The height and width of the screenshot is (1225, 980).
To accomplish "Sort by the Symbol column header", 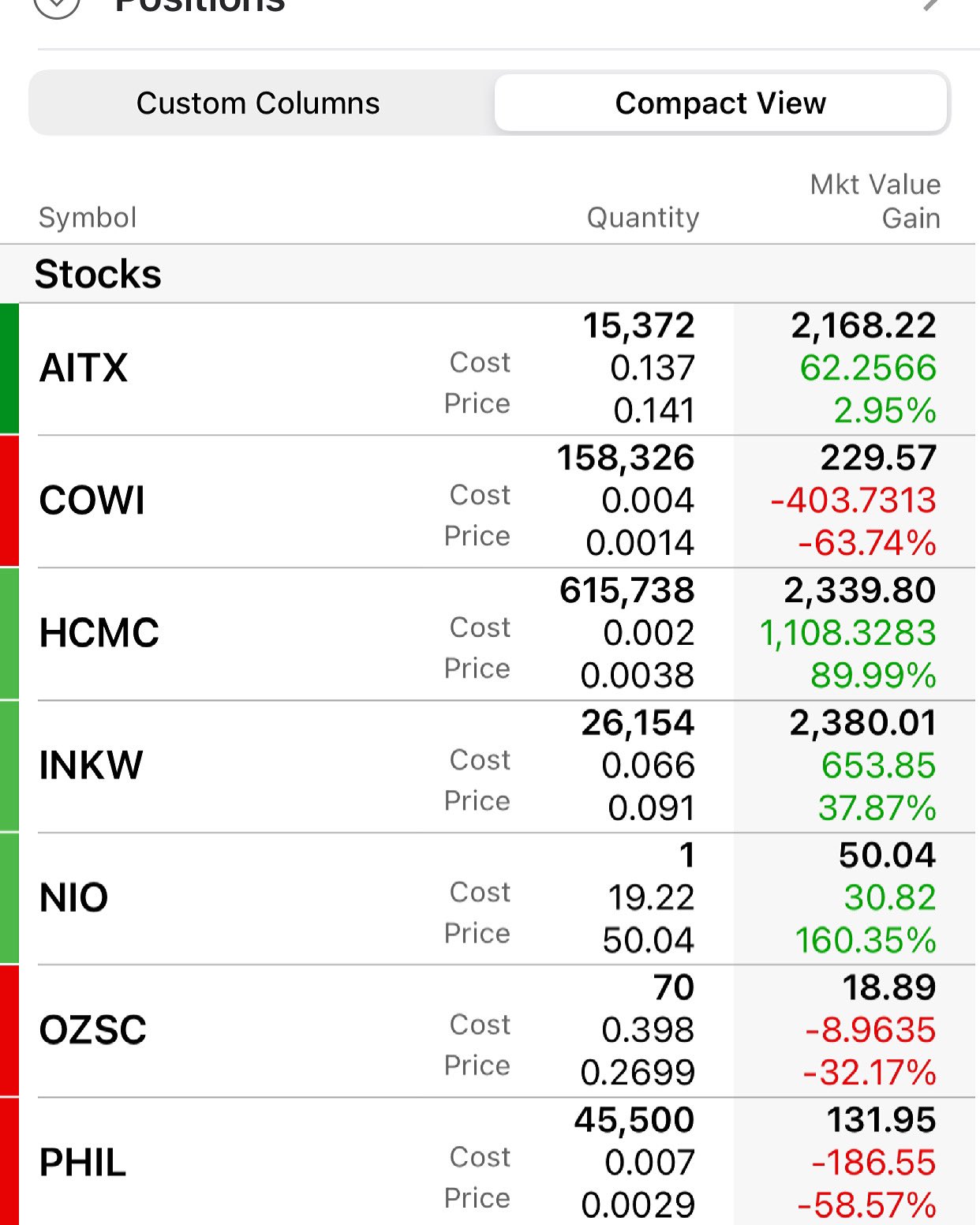I will click(88, 218).
